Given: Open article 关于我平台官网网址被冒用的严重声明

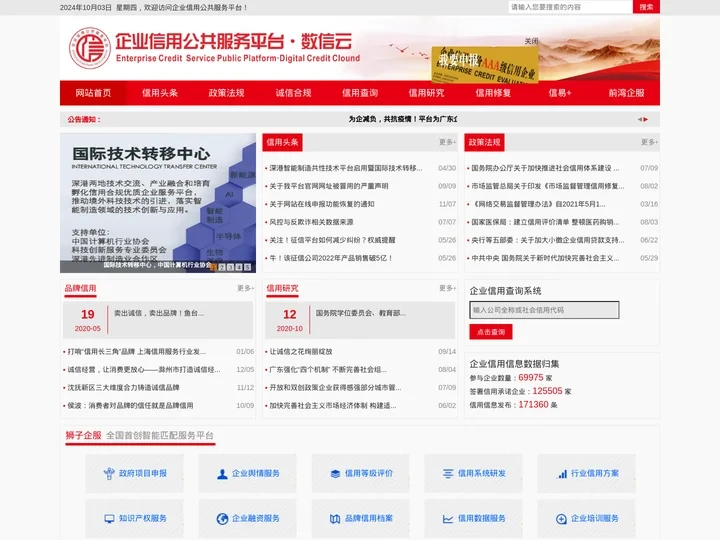Looking at the screenshot, I should (x=329, y=186).
